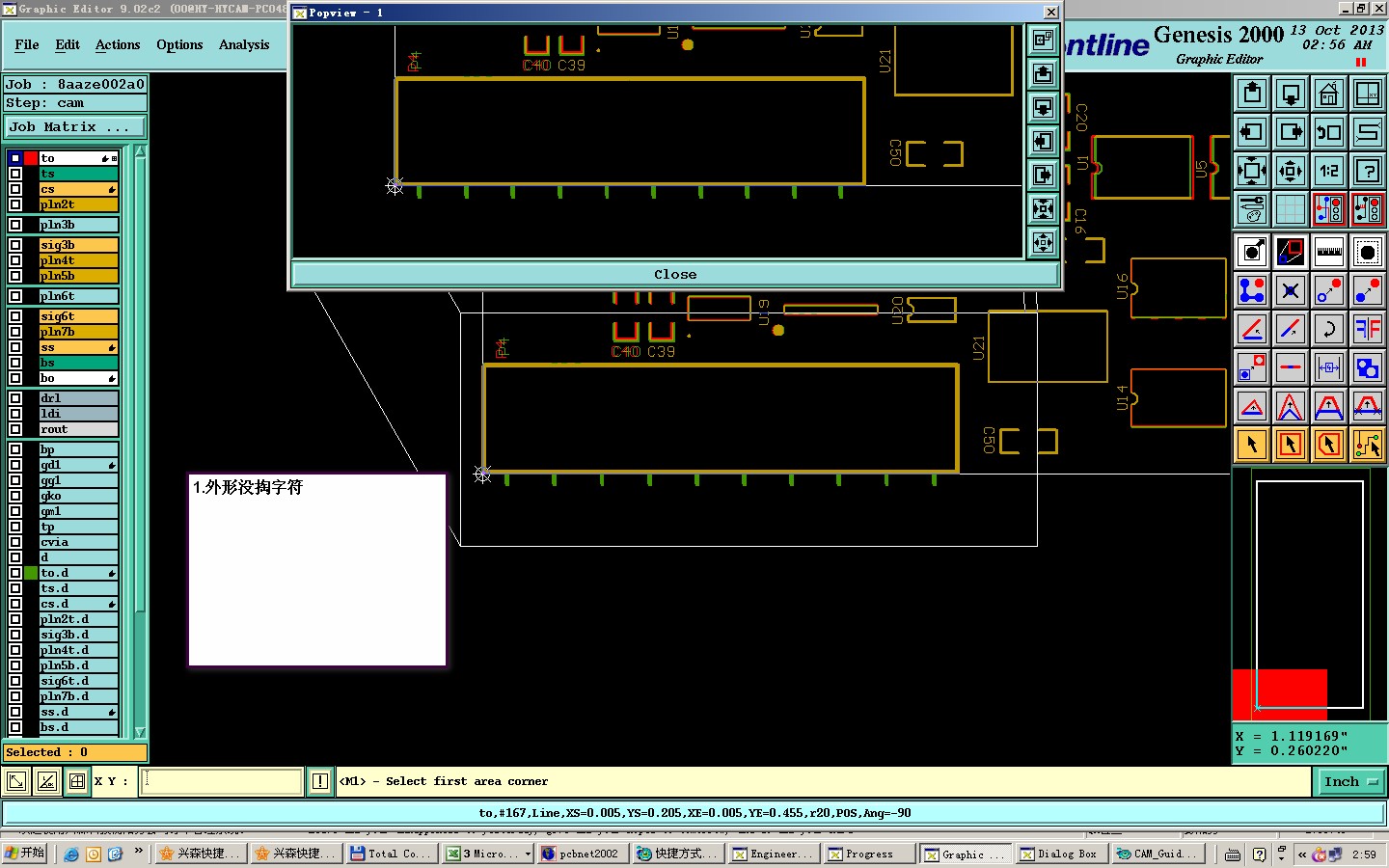Click the rotate arrow tool icon
This screenshot has width=1389, height=868.
[1329, 329]
